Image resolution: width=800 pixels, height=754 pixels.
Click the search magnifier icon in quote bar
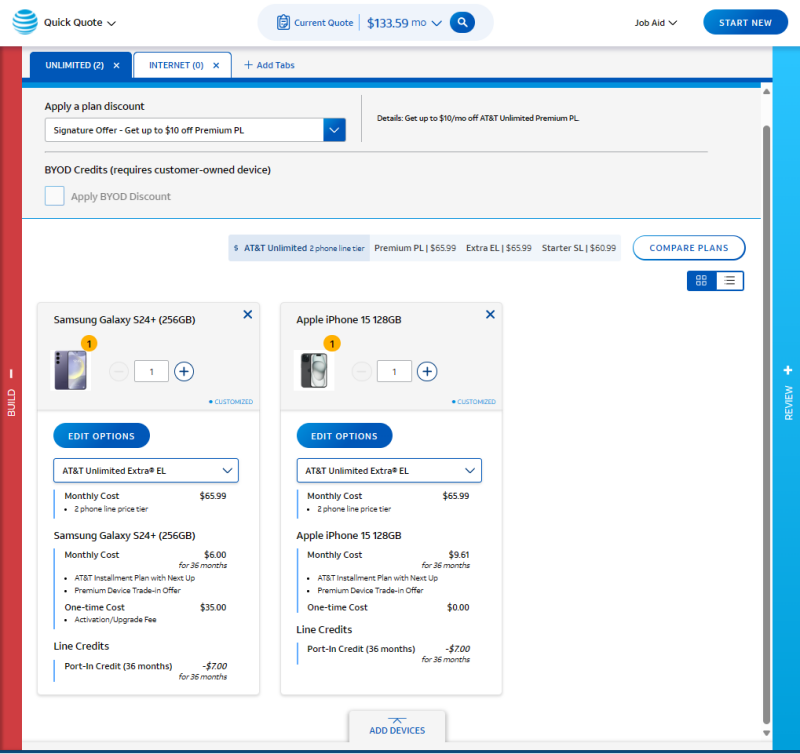click(462, 22)
